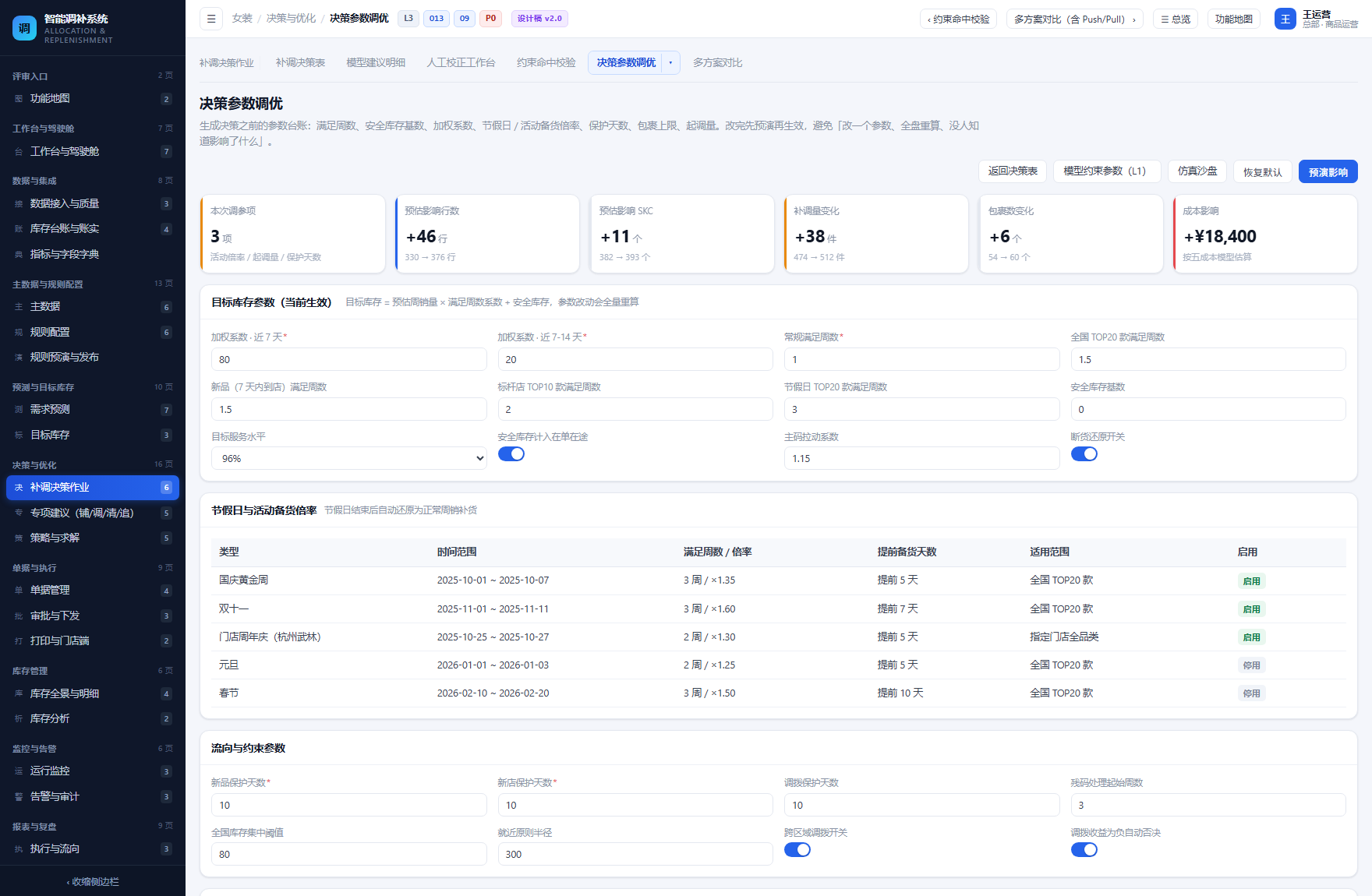
Task: Go to 约束命中校验 previous-page link
Action: click(x=958, y=19)
